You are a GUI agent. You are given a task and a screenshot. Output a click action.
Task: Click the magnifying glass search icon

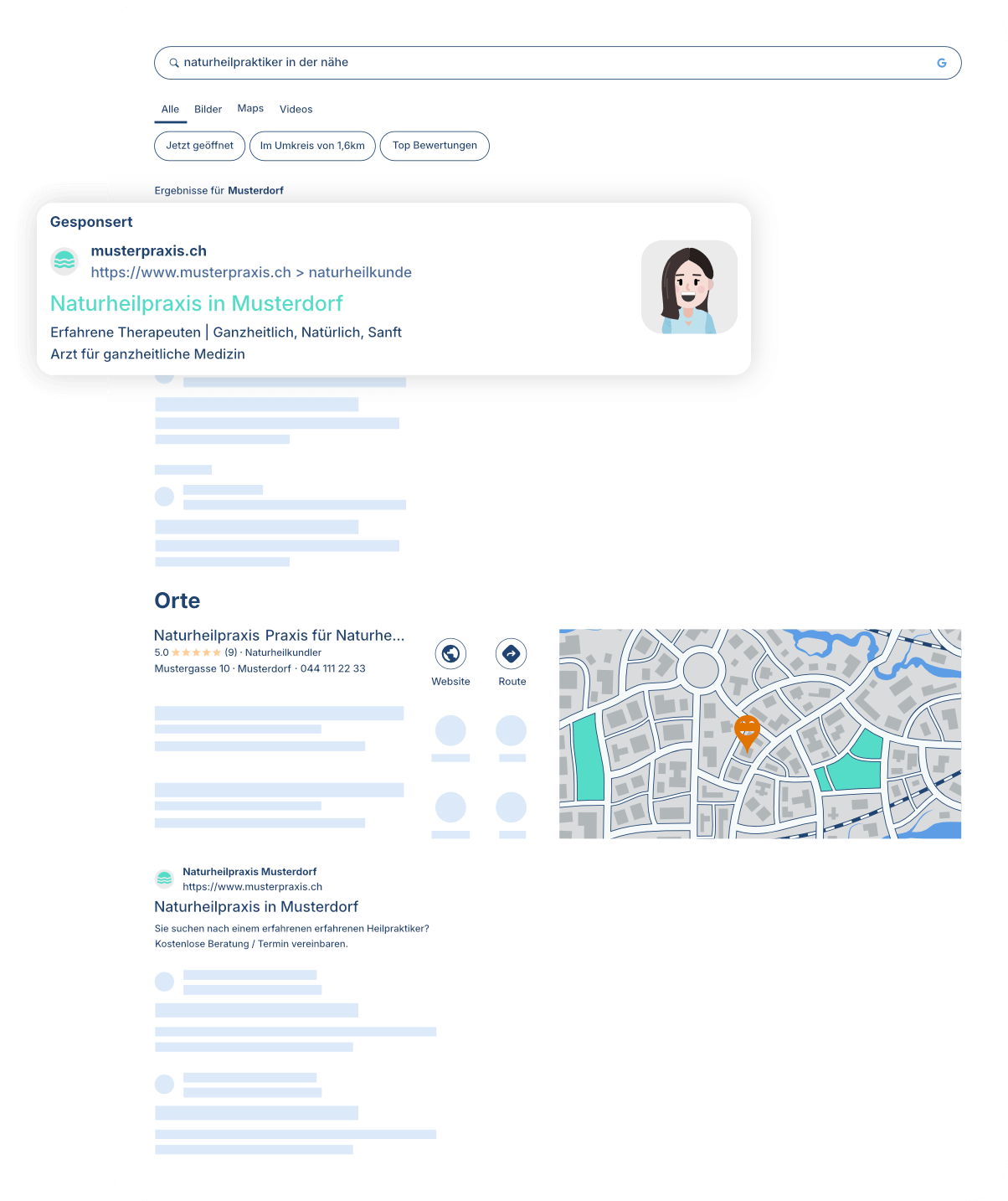coord(174,63)
